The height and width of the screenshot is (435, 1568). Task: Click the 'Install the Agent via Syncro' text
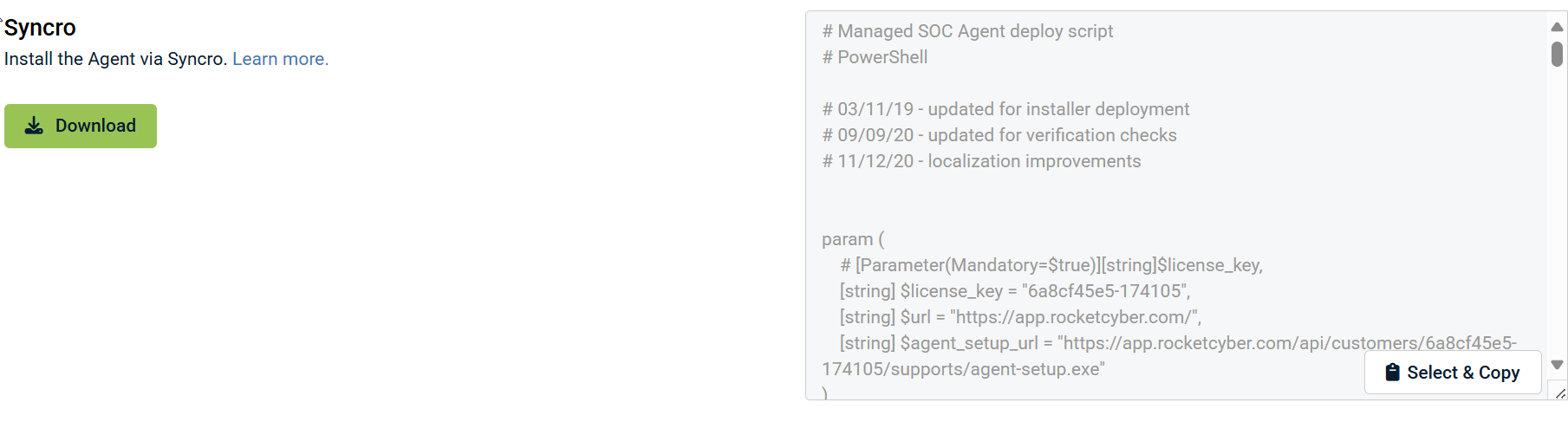115,59
